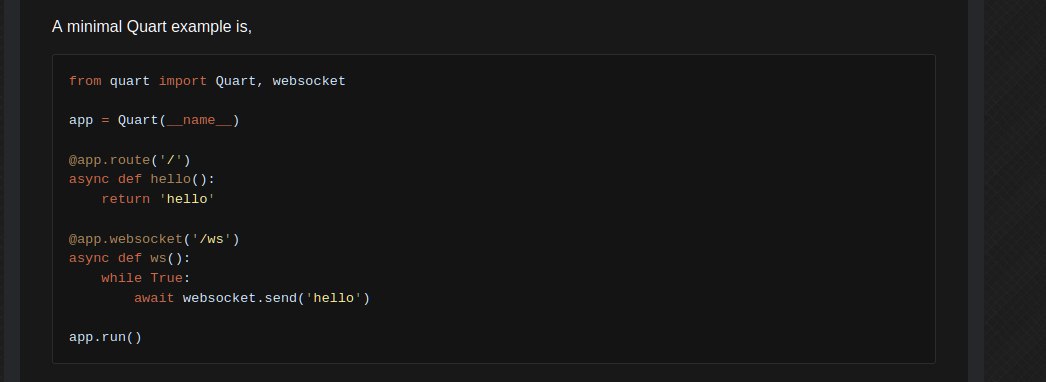Screen dimensions: 1046x382
Task: Click the "hello" function name in def line
Action: pos(170,179)
